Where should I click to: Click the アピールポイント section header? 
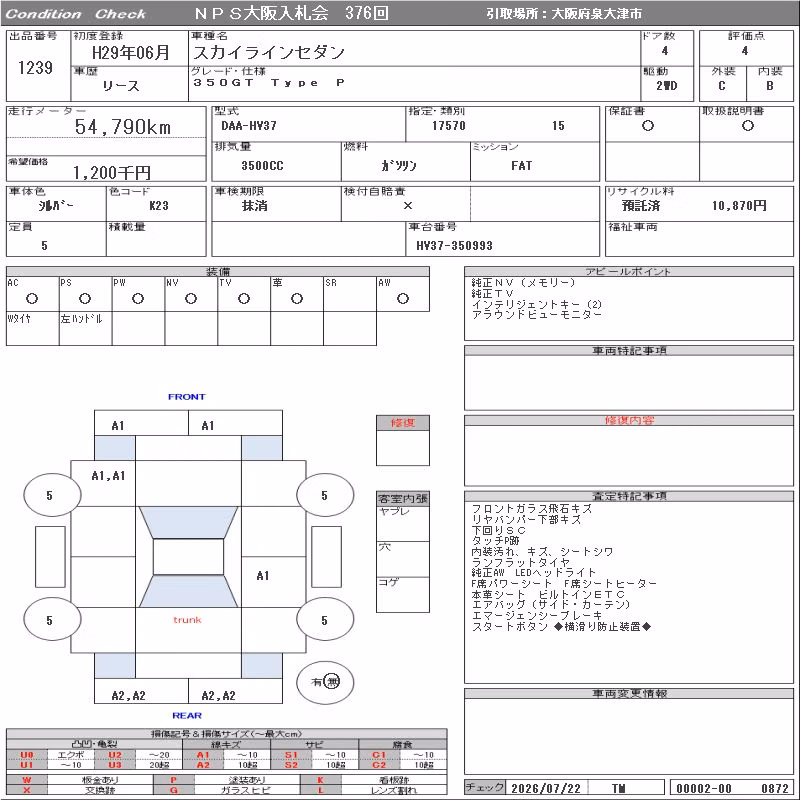[629, 271]
